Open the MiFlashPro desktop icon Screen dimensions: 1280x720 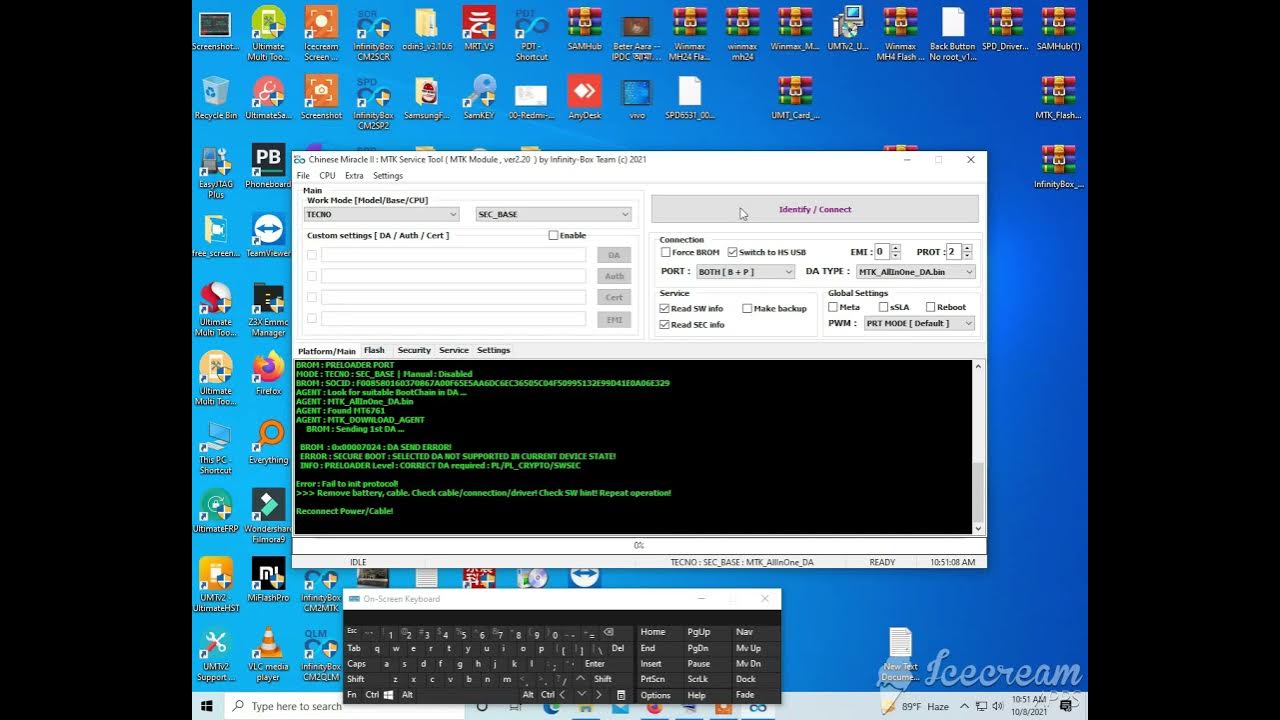coord(268,579)
